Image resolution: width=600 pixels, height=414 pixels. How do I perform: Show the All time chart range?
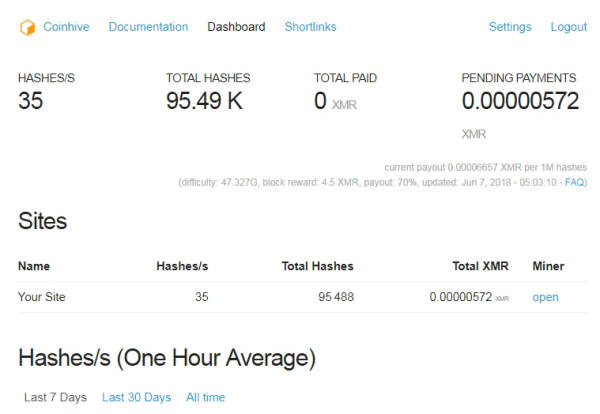[205, 397]
